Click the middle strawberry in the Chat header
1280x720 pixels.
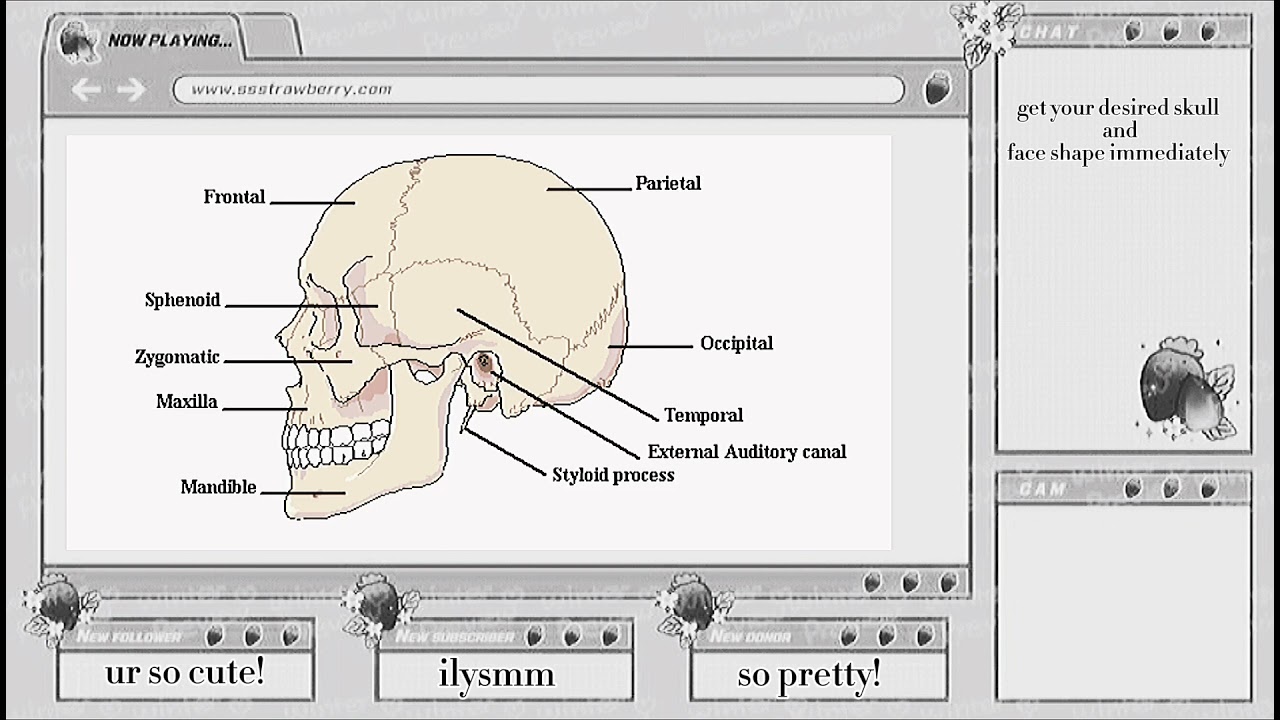1173,32
